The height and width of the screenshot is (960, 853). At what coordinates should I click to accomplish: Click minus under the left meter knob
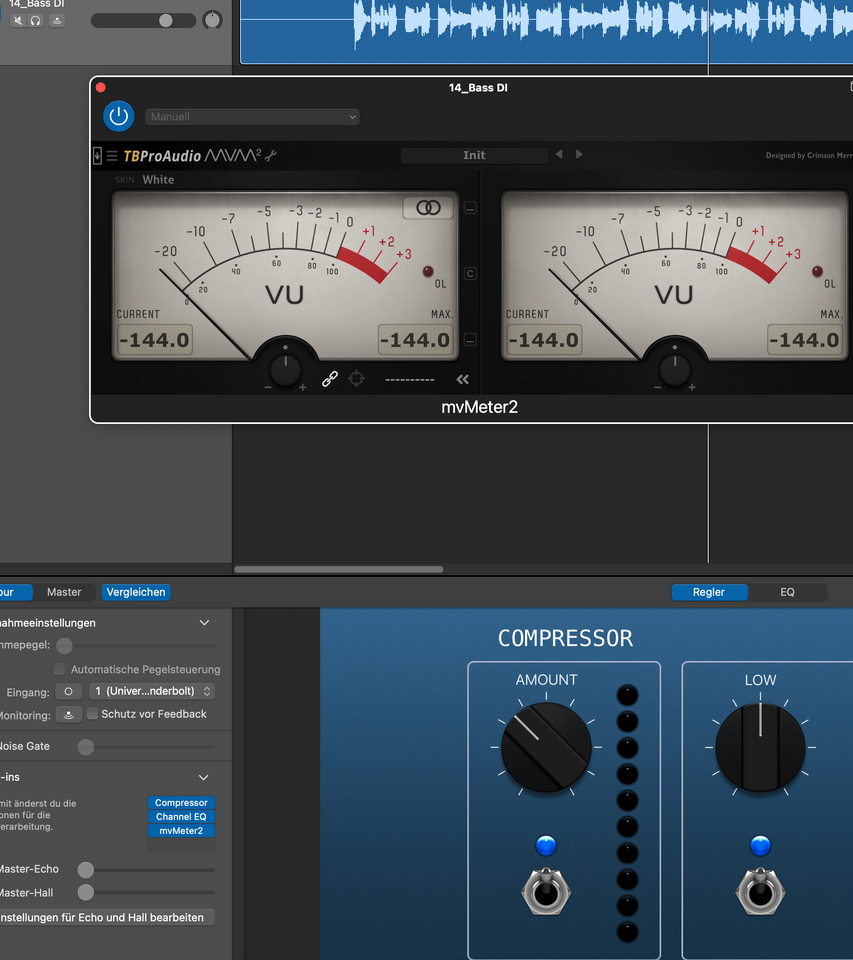pos(268,388)
